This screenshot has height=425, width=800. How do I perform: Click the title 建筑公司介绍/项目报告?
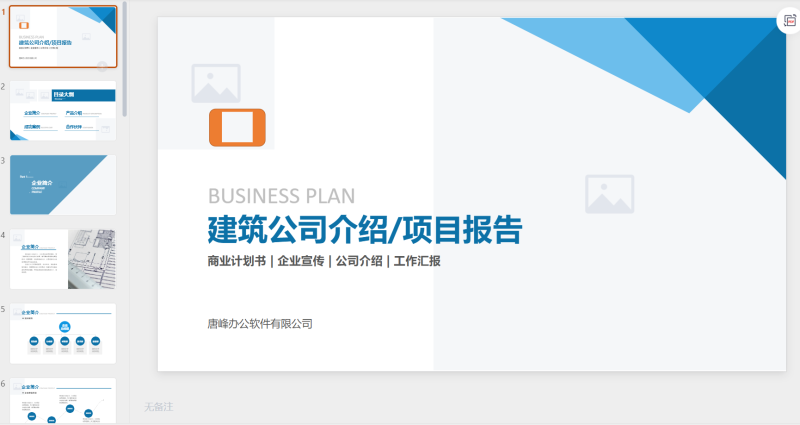(365, 230)
